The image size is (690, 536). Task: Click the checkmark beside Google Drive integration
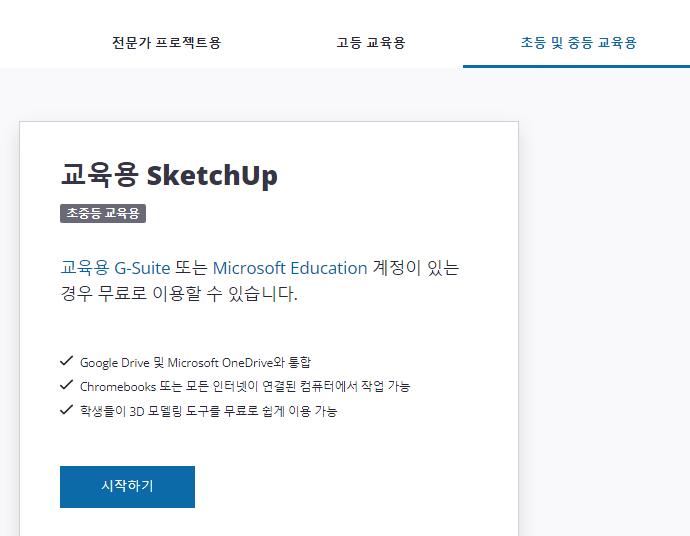[66, 361]
